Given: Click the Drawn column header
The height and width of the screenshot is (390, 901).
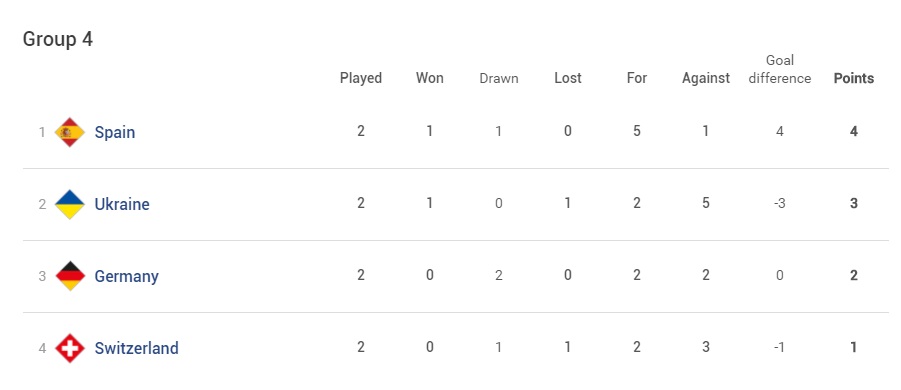Looking at the screenshot, I should click(499, 79).
